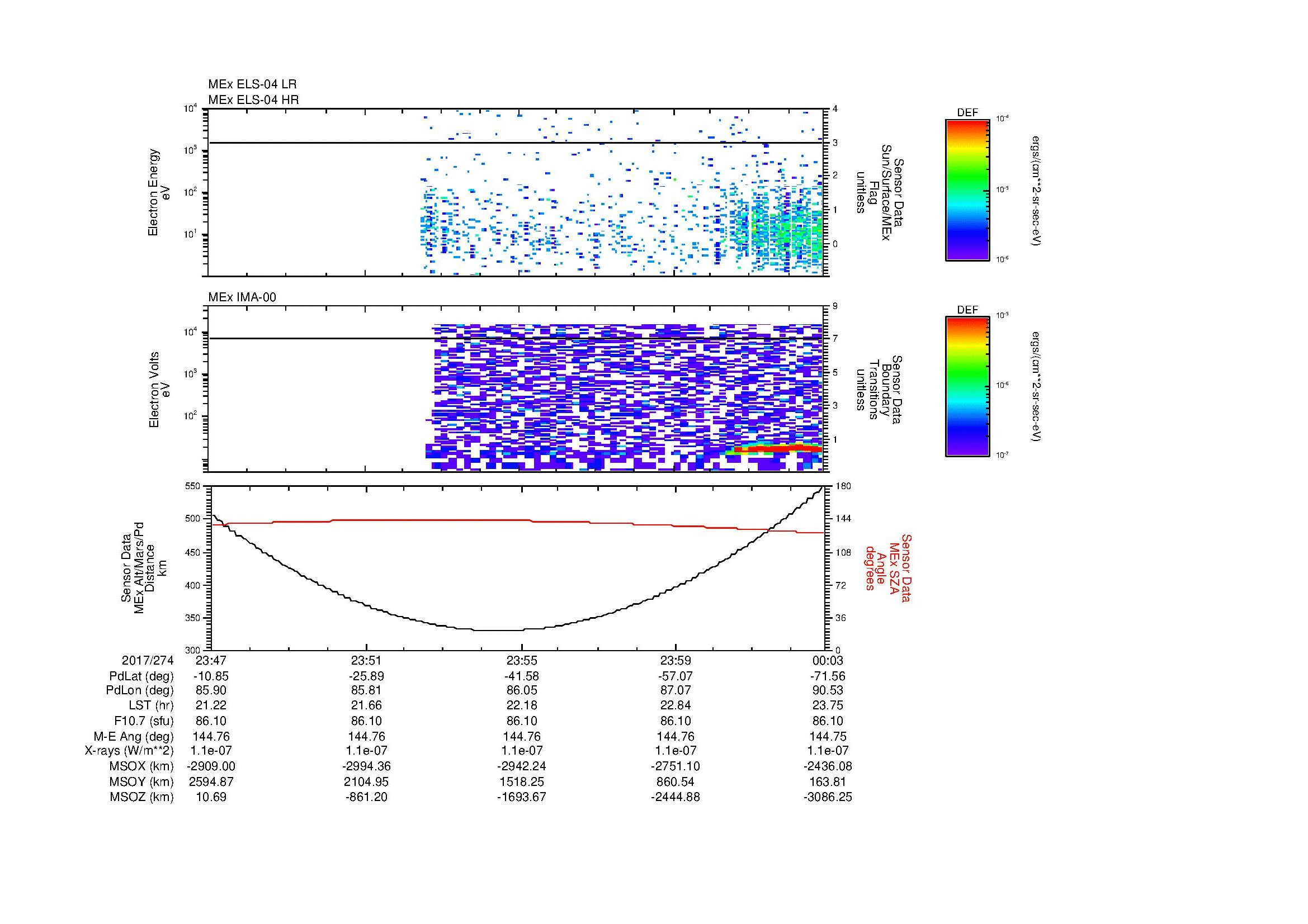The image size is (1308, 924).
Task: Click the 'MSOZ (km)' row label
Action: pyautogui.click(x=142, y=797)
